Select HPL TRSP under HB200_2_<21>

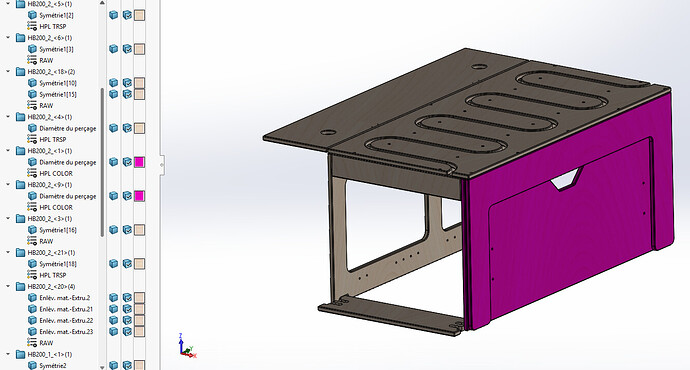coord(53,275)
